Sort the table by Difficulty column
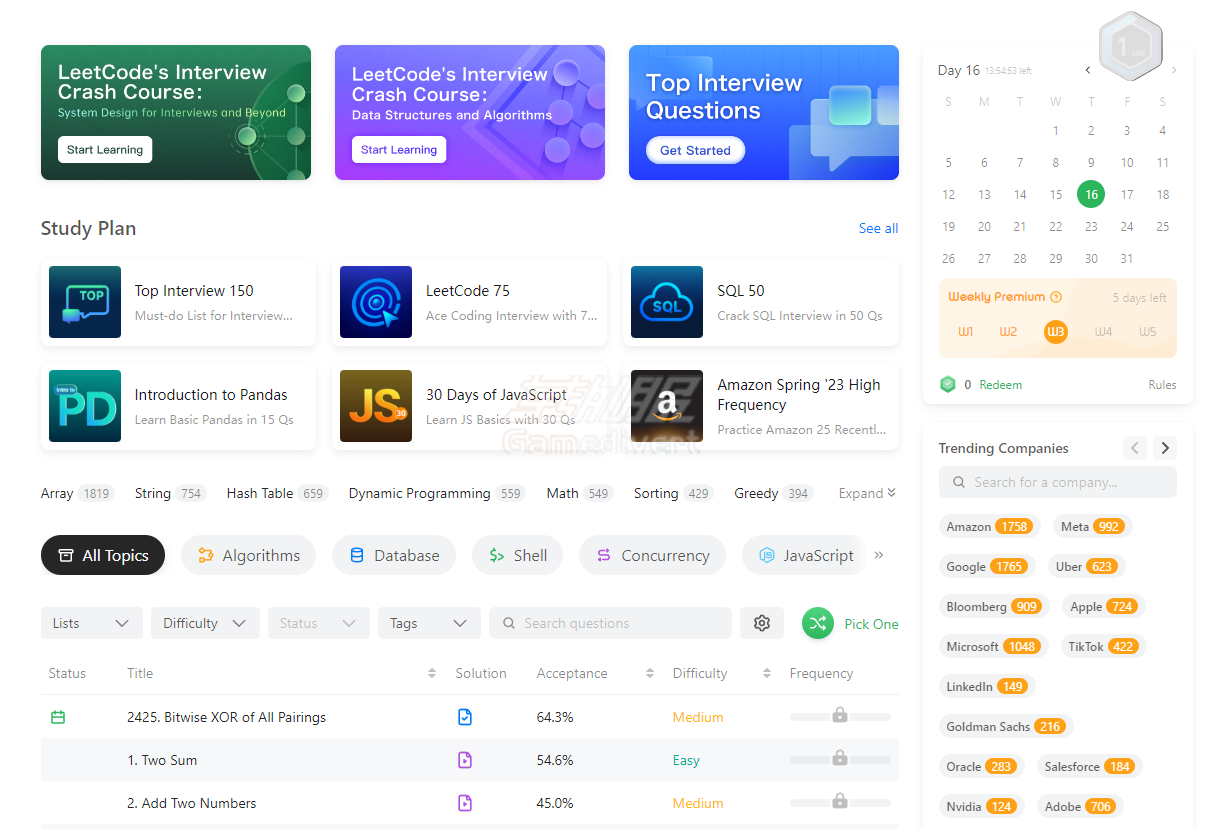1205x829 pixels. [767, 673]
